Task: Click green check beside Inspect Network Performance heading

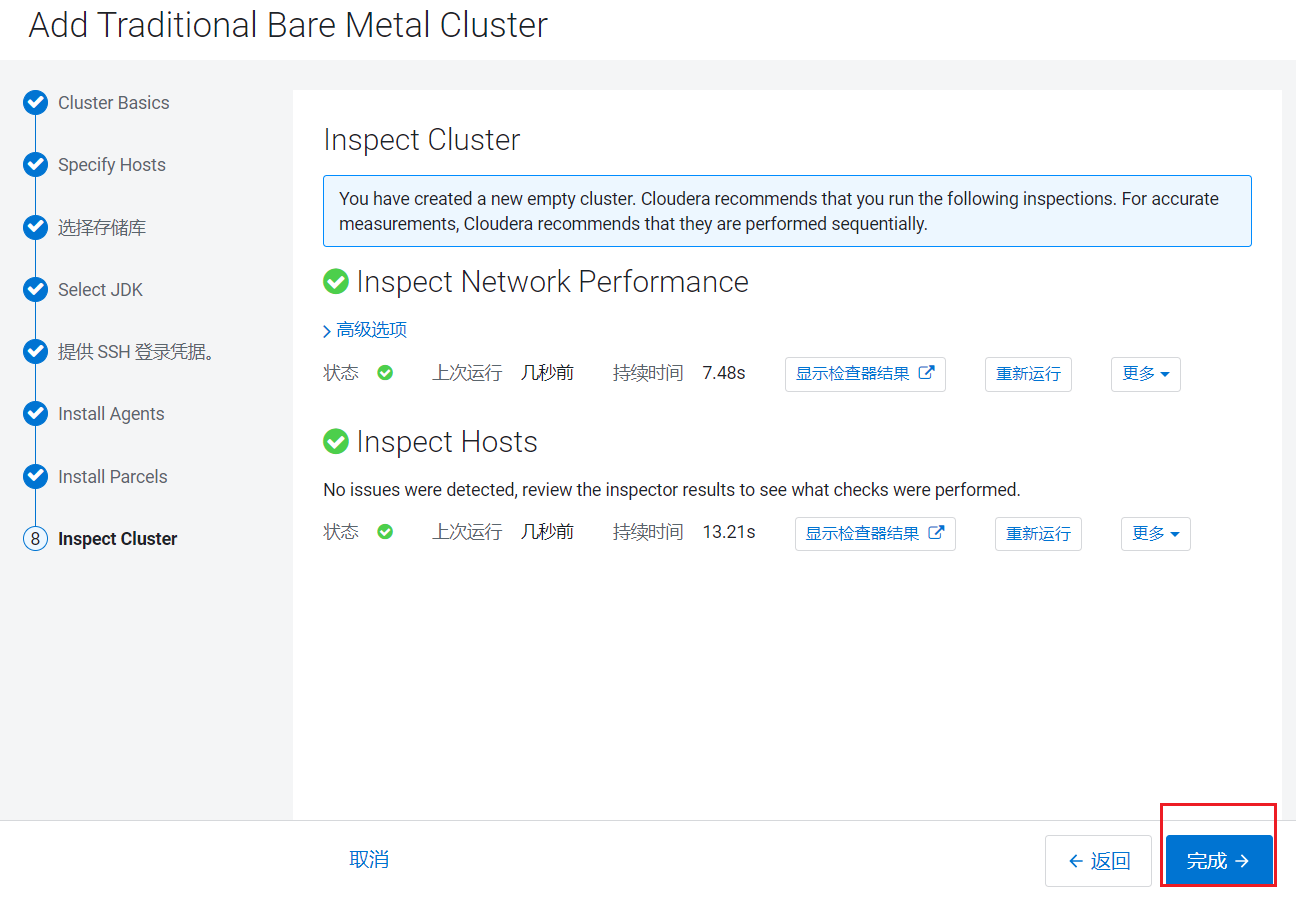Action: [x=336, y=282]
